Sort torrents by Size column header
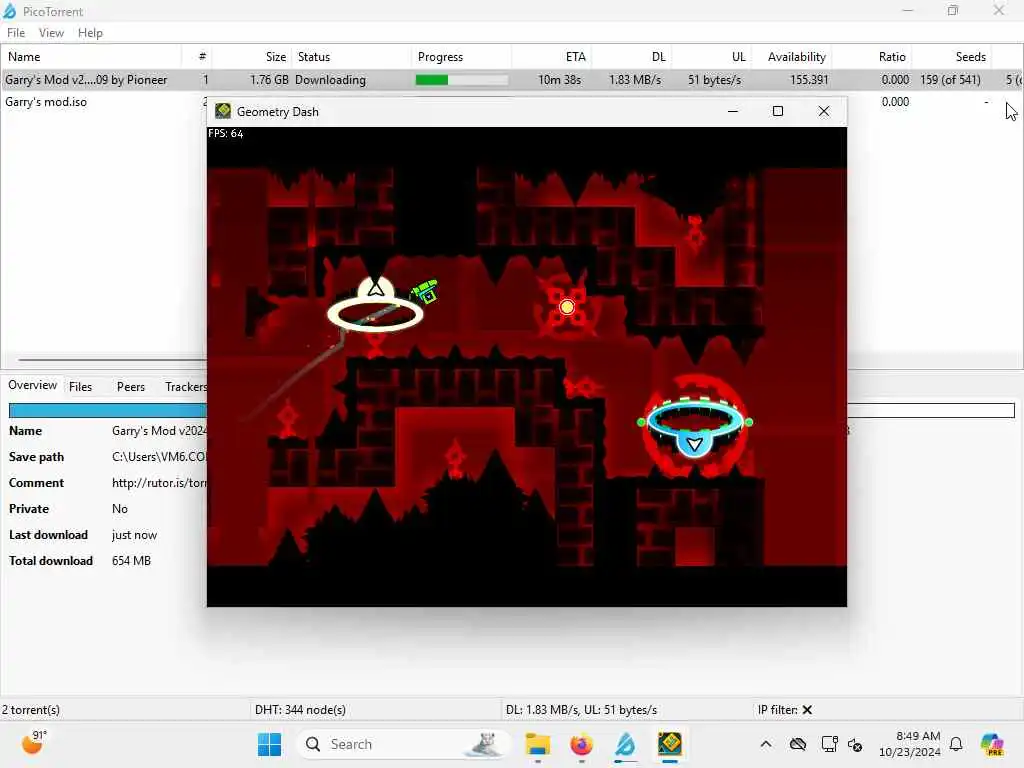1024x768 pixels. (251, 57)
